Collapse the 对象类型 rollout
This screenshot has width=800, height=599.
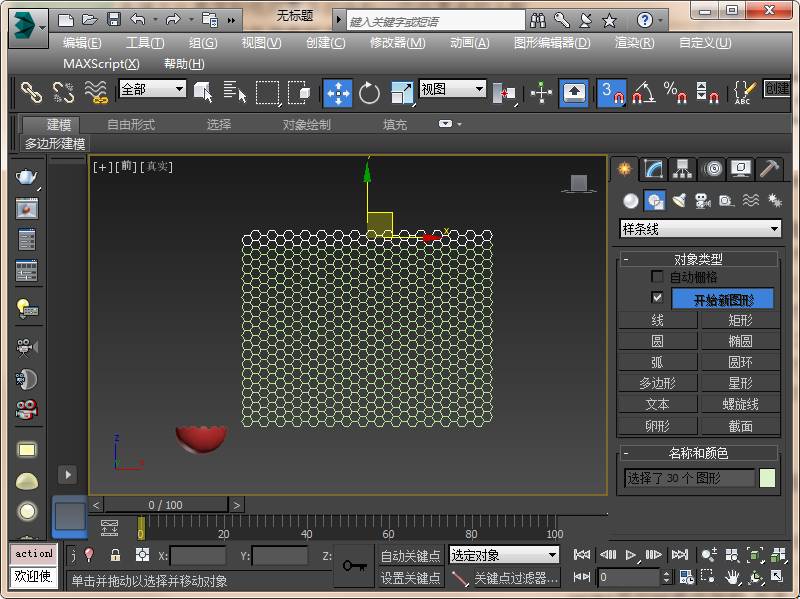pyautogui.click(x=698, y=259)
